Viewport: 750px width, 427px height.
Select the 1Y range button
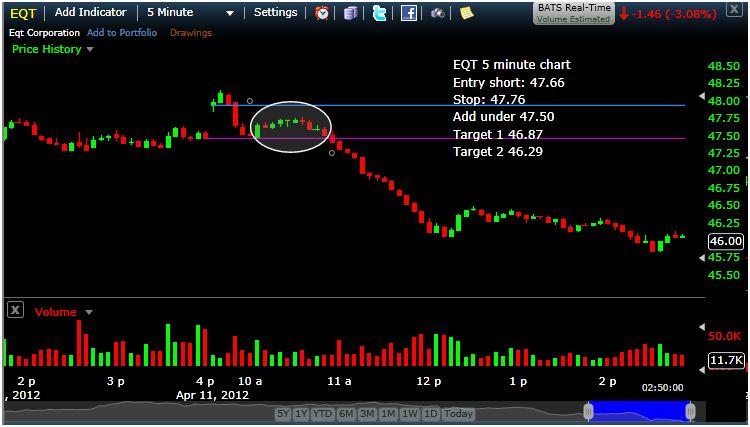(301, 414)
